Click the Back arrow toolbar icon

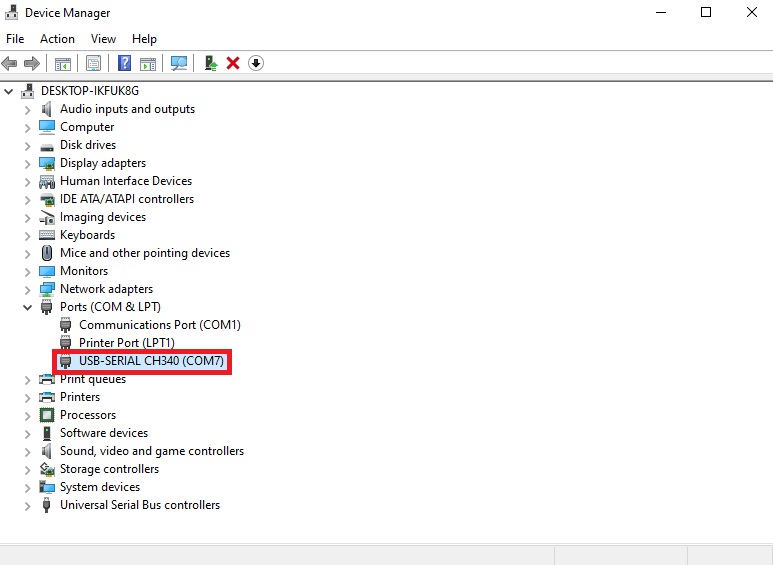[9, 63]
